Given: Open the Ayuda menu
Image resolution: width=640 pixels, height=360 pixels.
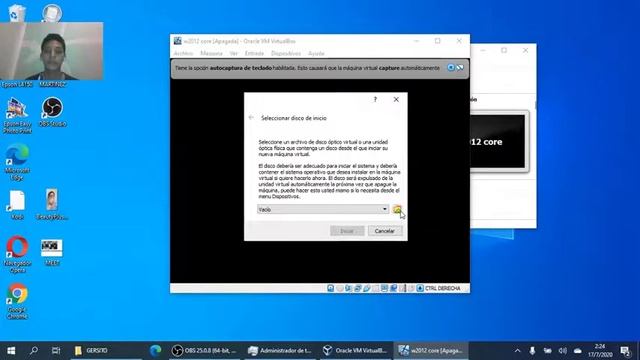Looking at the screenshot, I should pos(316,53).
